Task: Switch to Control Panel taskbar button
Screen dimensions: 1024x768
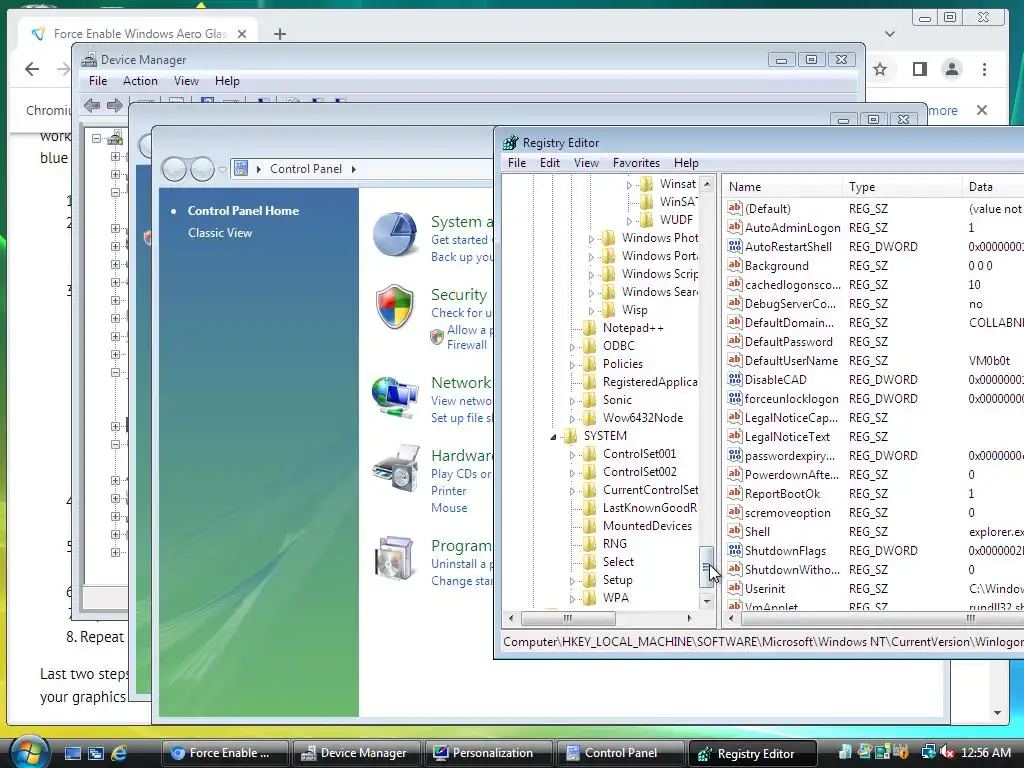Action: pyautogui.click(x=620, y=753)
